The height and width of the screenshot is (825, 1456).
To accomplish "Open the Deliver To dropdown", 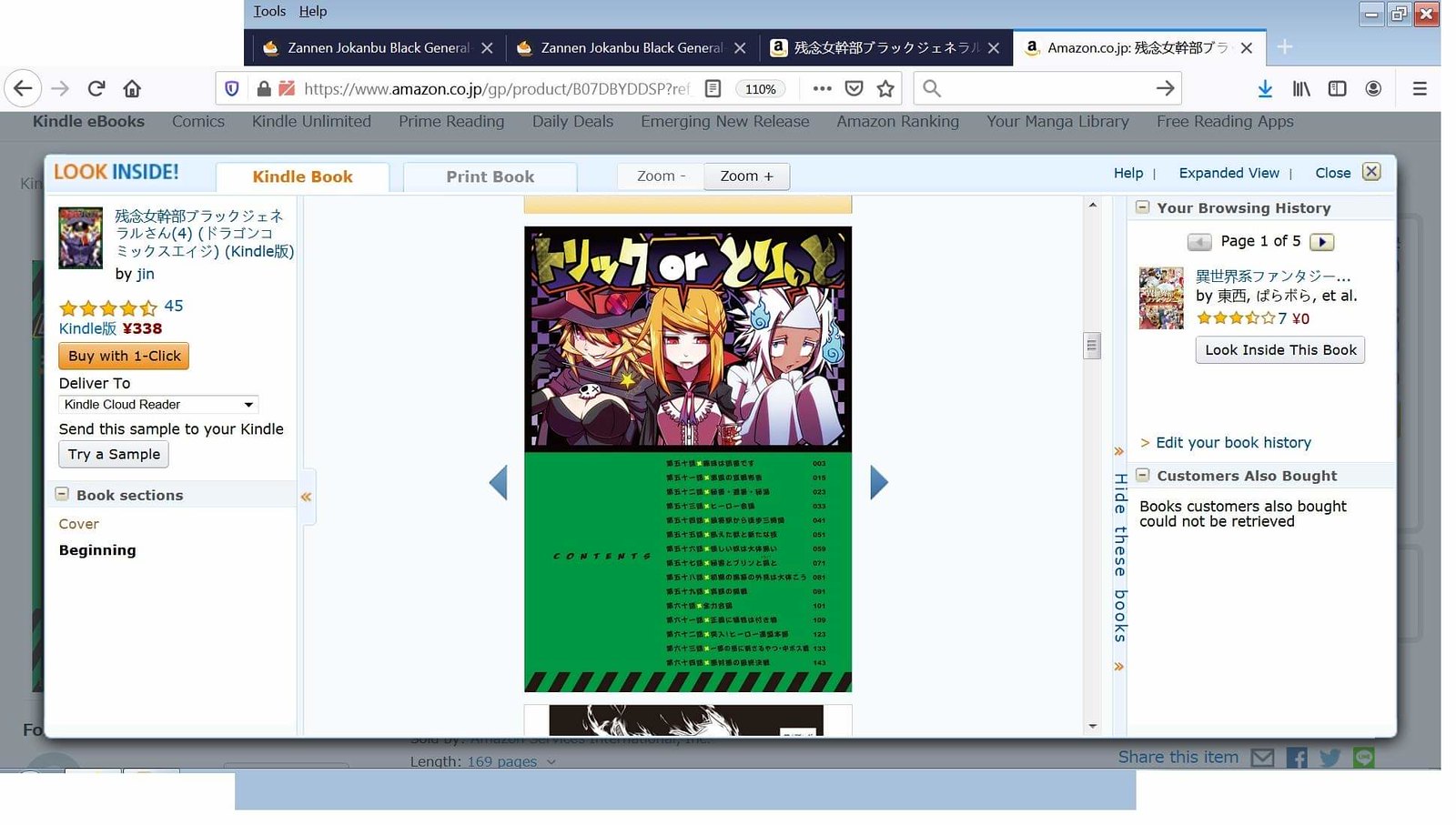I will click(158, 405).
